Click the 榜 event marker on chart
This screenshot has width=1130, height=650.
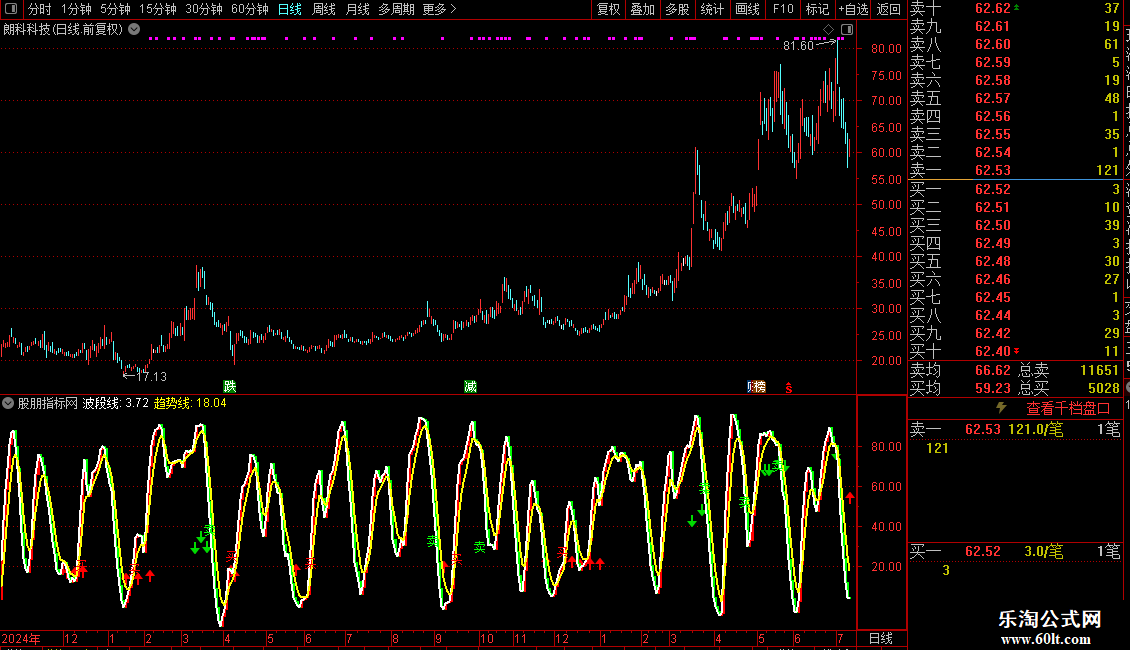(759, 387)
